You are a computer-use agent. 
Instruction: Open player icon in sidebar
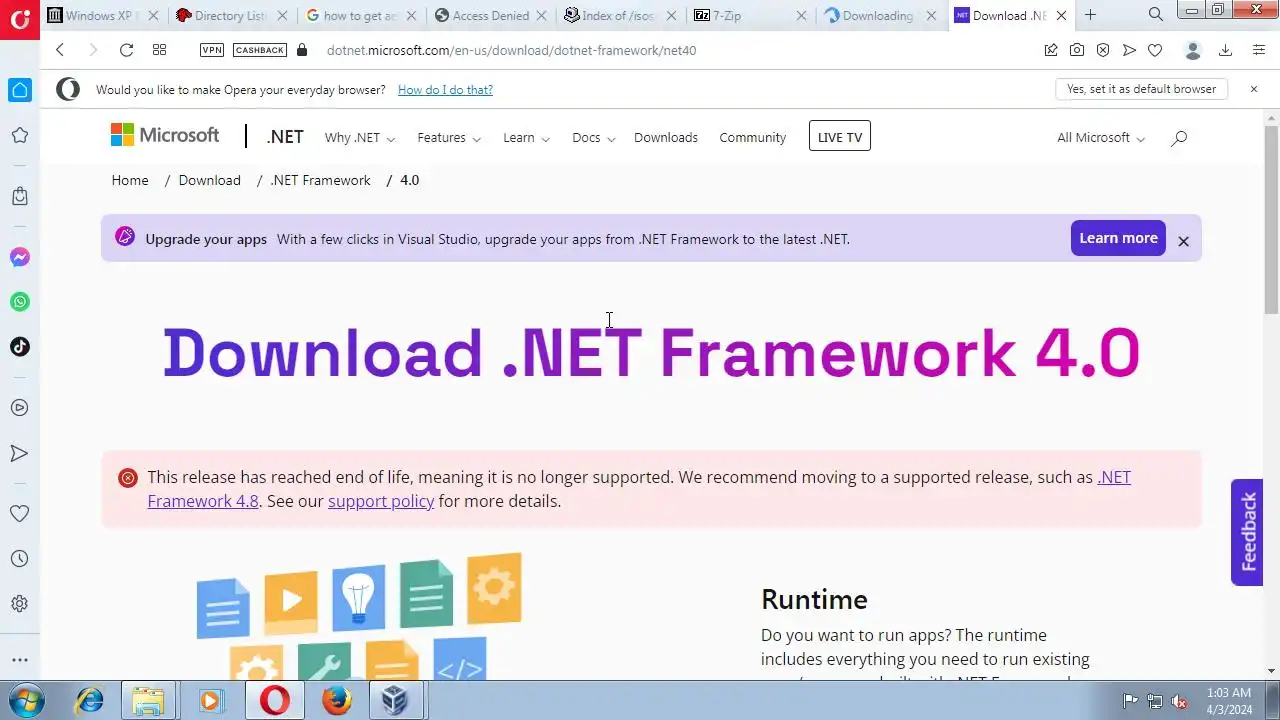click(19, 408)
